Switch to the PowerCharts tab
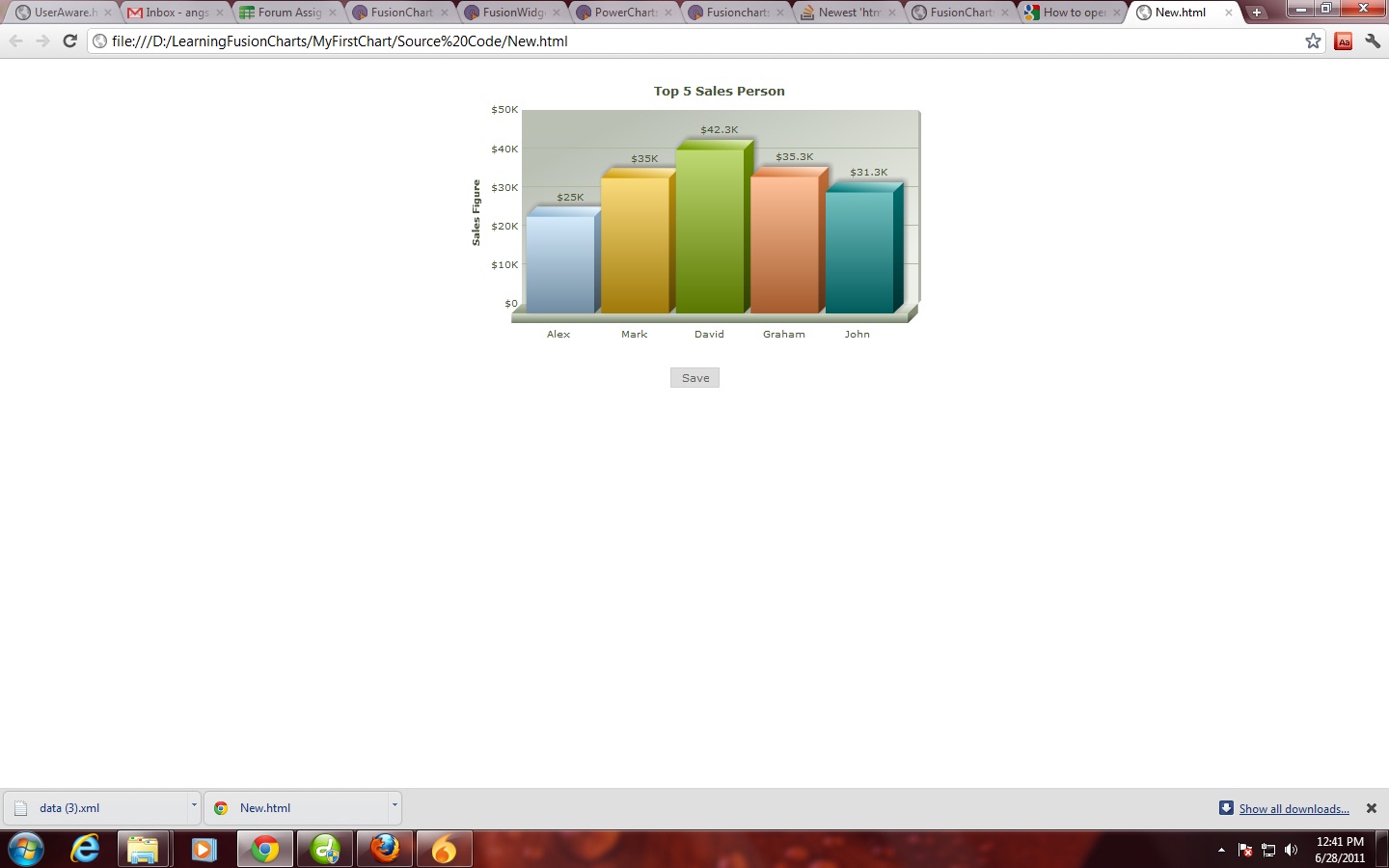The width and height of the screenshot is (1389, 868). click(625, 13)
